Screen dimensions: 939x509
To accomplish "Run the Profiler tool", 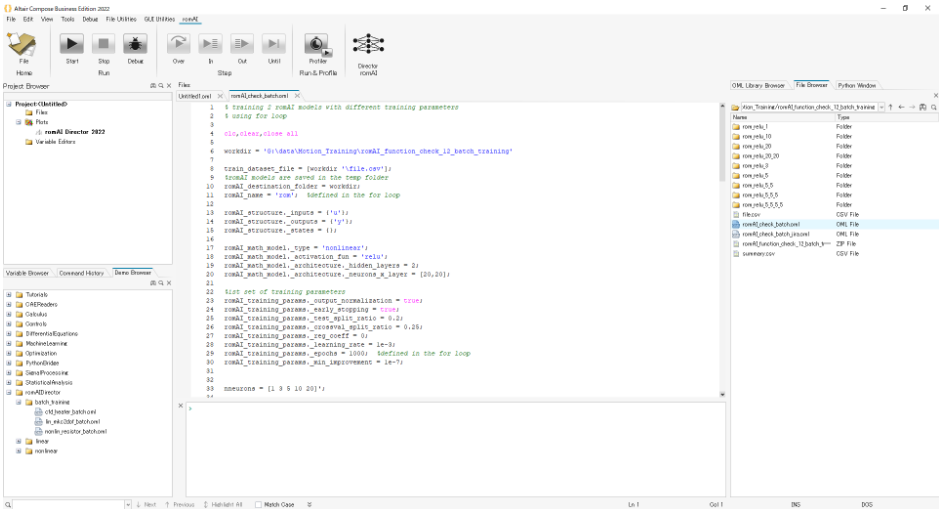I will [x=317, y=44].
